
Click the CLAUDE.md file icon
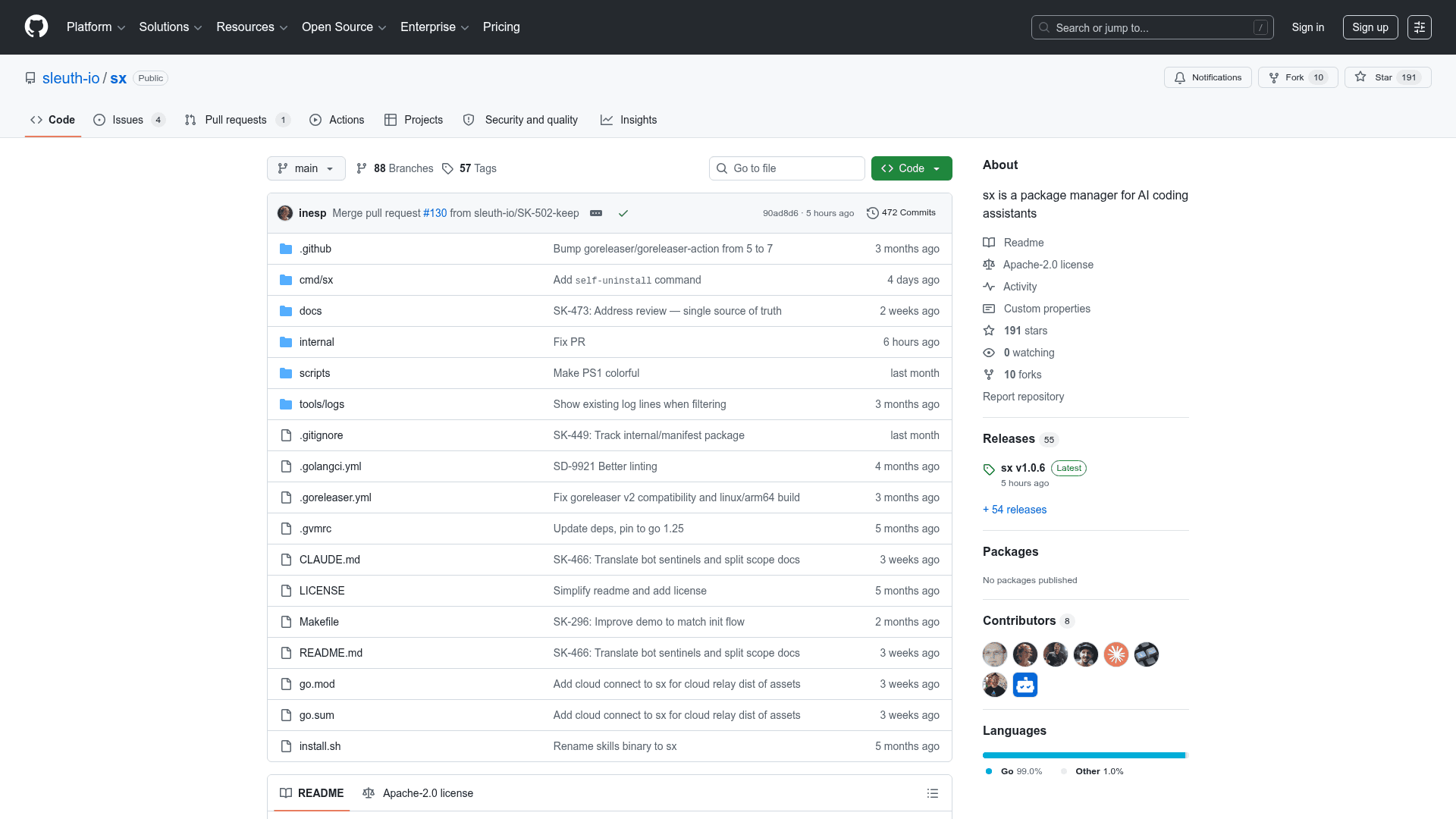[286, 560]
